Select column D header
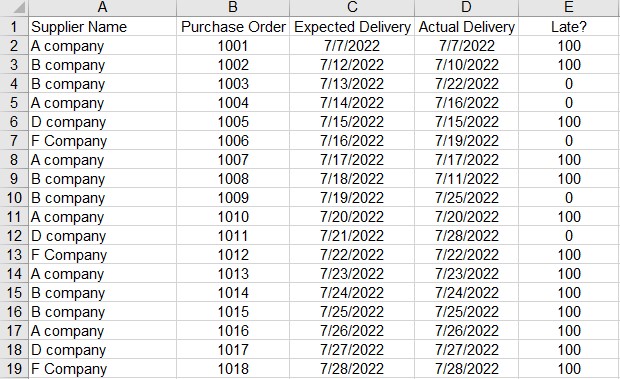The width and height of the screenshot is (620, 379). tap(467, 8)
